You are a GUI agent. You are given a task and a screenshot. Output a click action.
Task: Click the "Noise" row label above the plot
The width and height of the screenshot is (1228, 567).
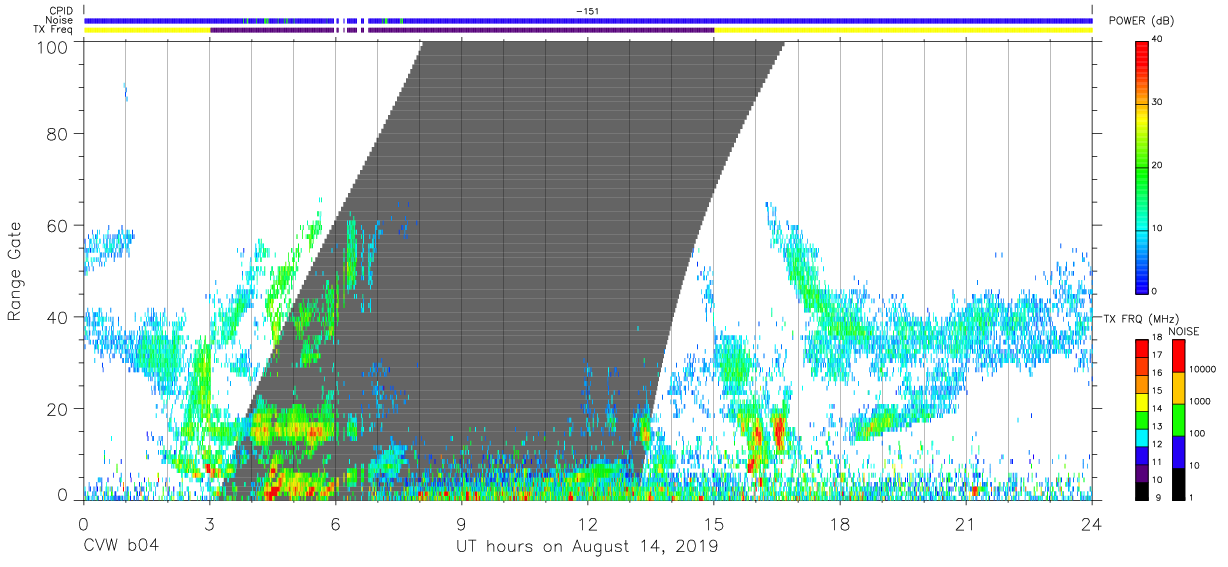[59, 20]
